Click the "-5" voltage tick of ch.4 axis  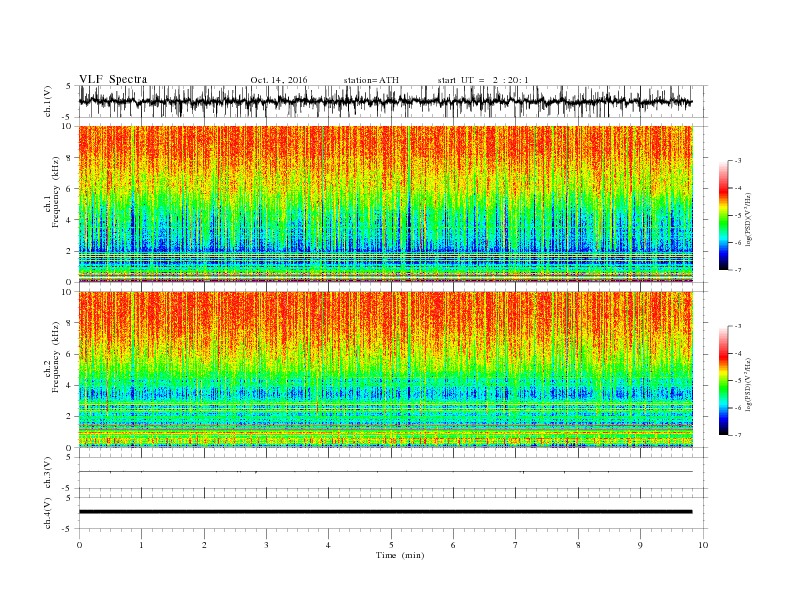(67, 529)
